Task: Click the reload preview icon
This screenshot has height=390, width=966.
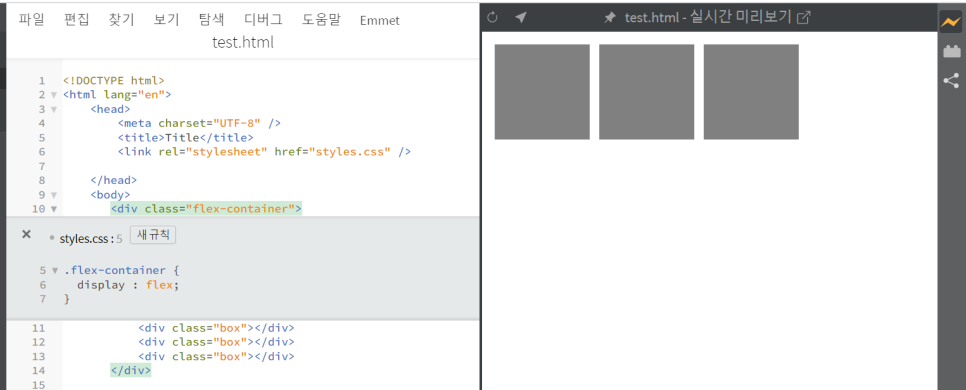Action: tap(492, 17)
